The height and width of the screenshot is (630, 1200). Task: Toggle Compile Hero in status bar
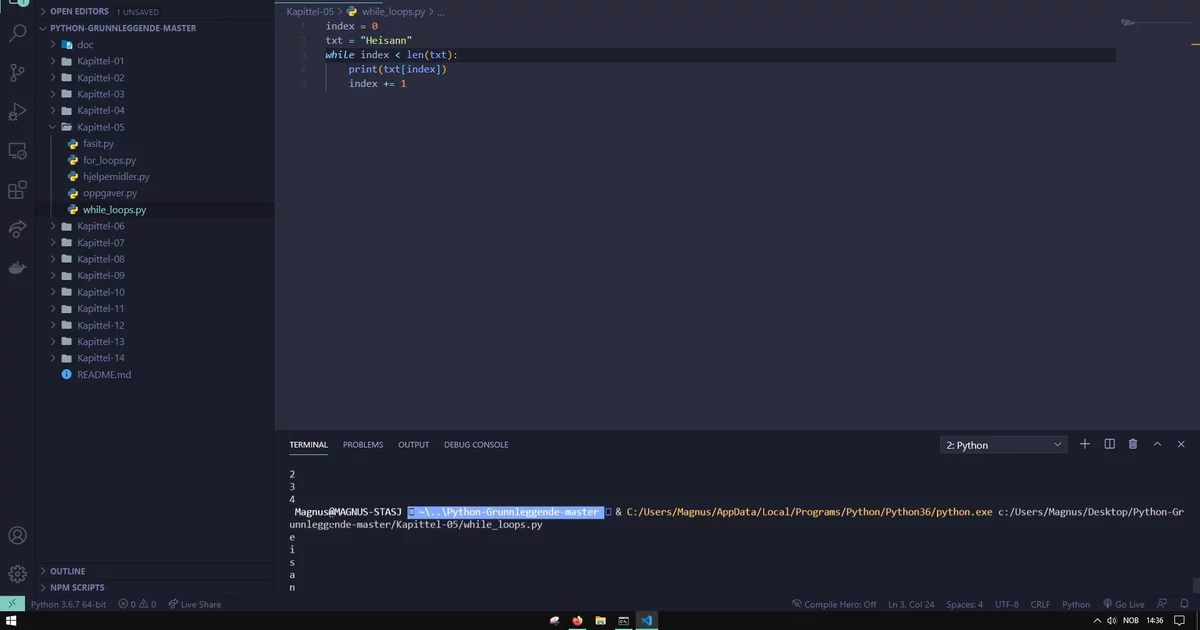tap(834, 604)
